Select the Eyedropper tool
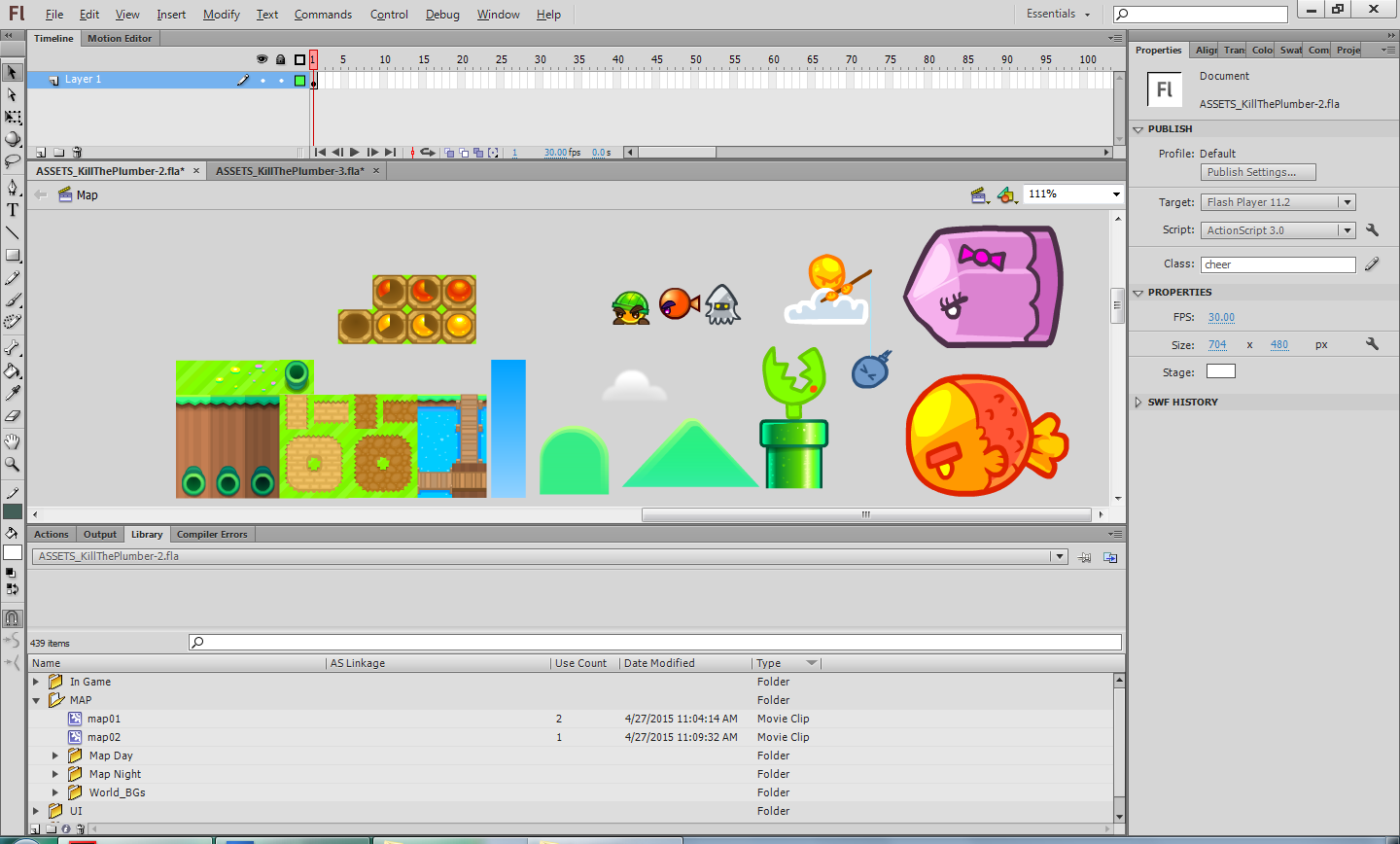Image resolution: width=1400 pixels, height=844 pixels. (13, 393)
